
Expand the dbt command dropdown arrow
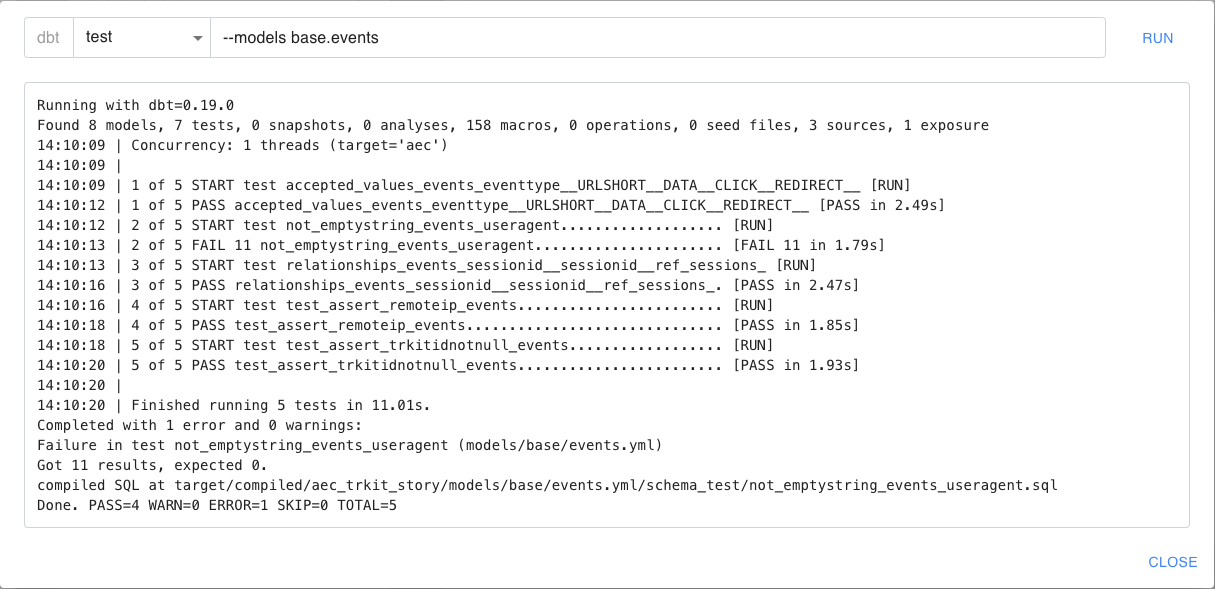click(x=197, y=38)
